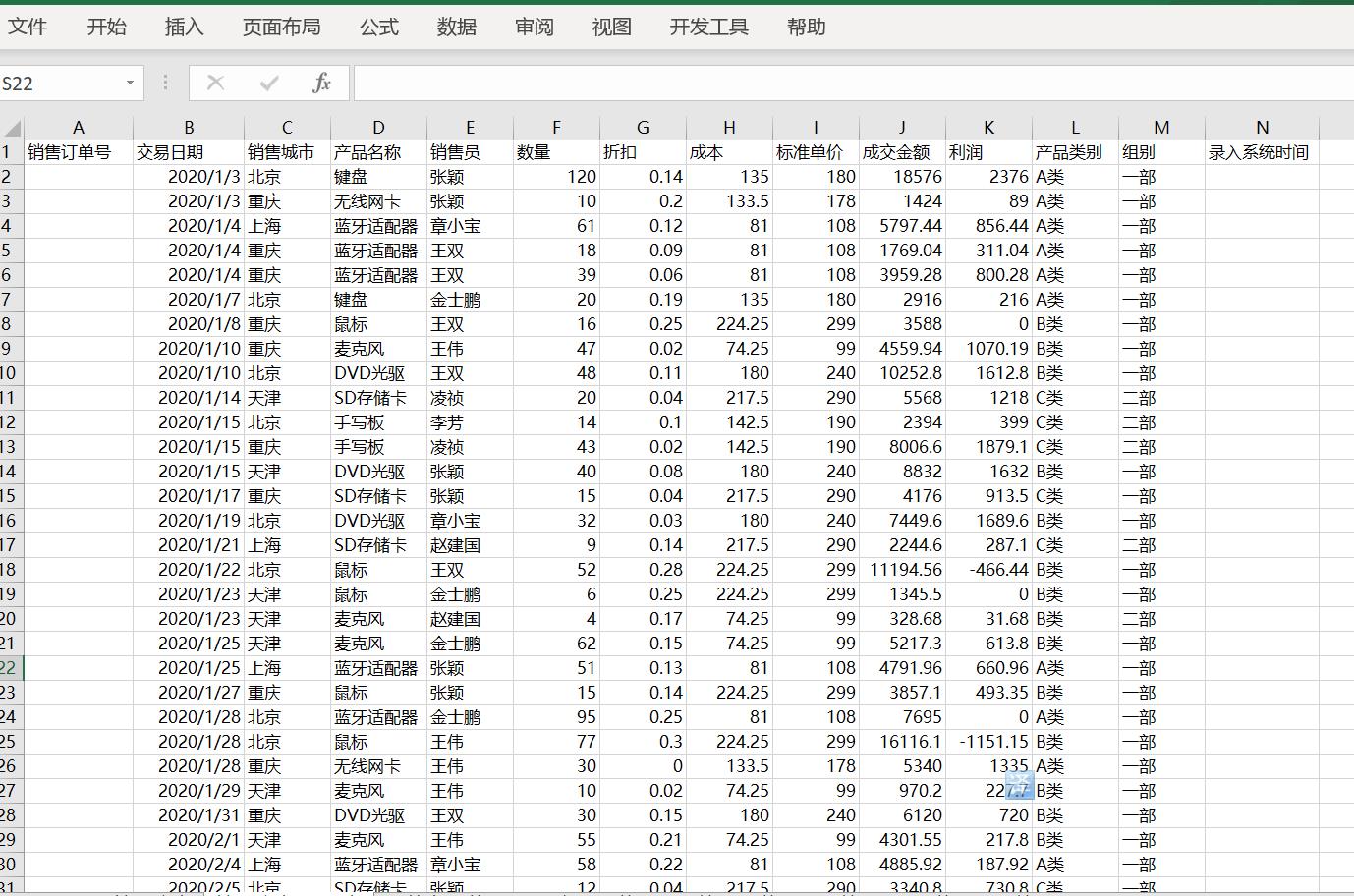Open the 审阅 tab
This screenshot has width=1354, height=896.
coord(534,28)
